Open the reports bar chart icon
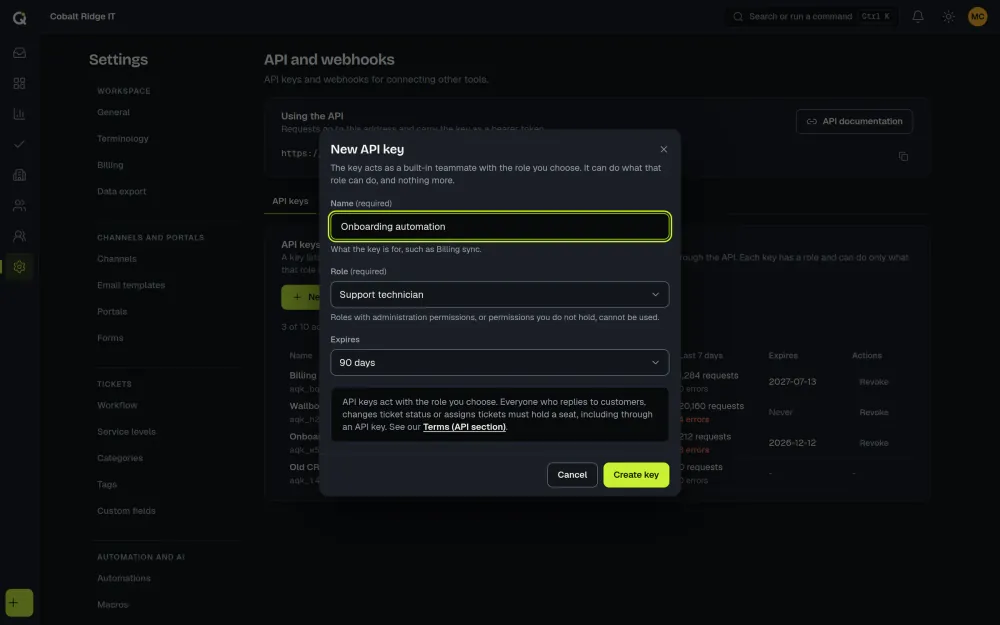 (x=19, y=114)
